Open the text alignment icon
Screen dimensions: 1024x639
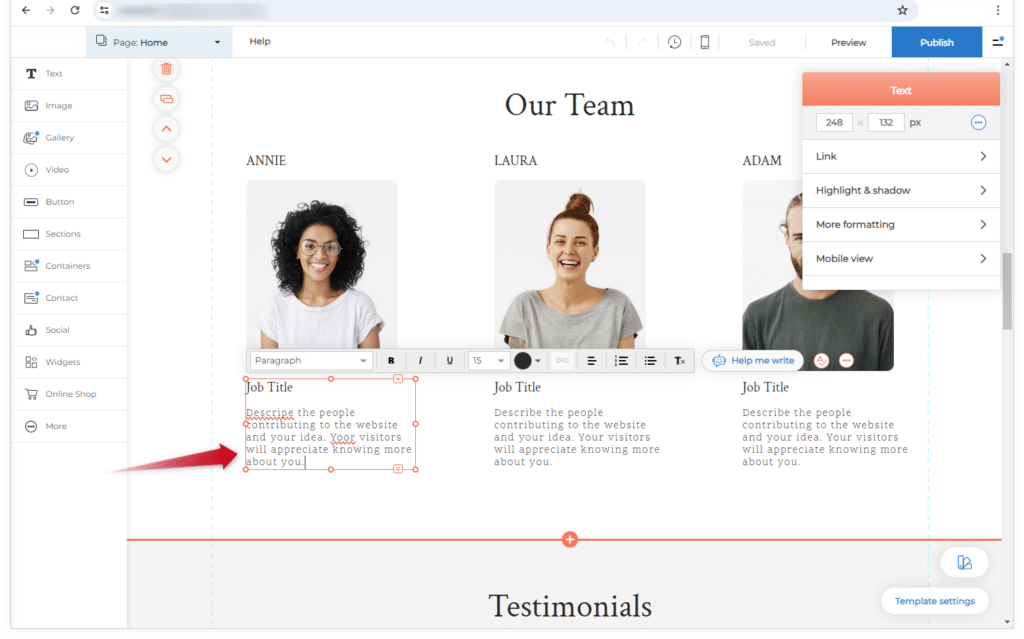point(591,361)
